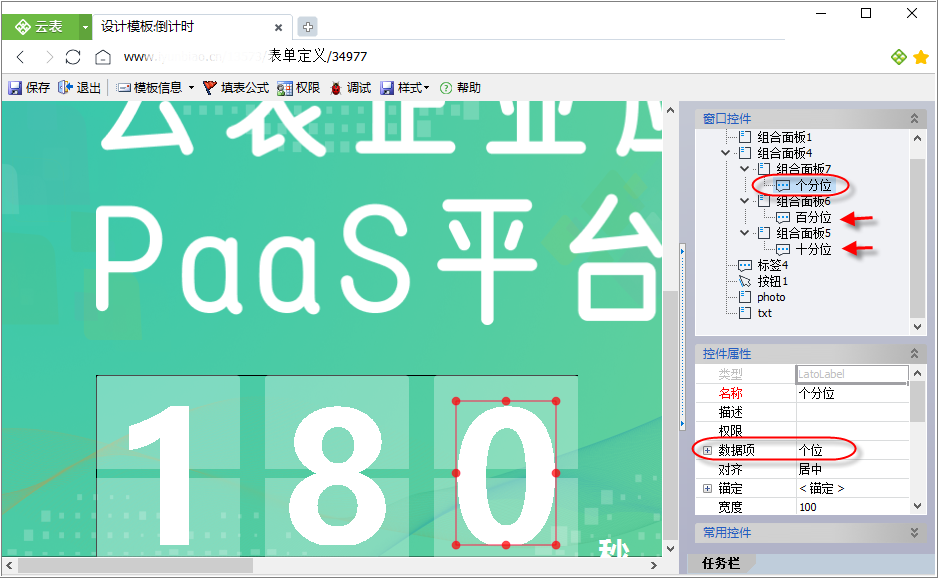This screenshot has height=578, width=938.
Task: Click the side panel splitter handle
Action: point(682,338)
